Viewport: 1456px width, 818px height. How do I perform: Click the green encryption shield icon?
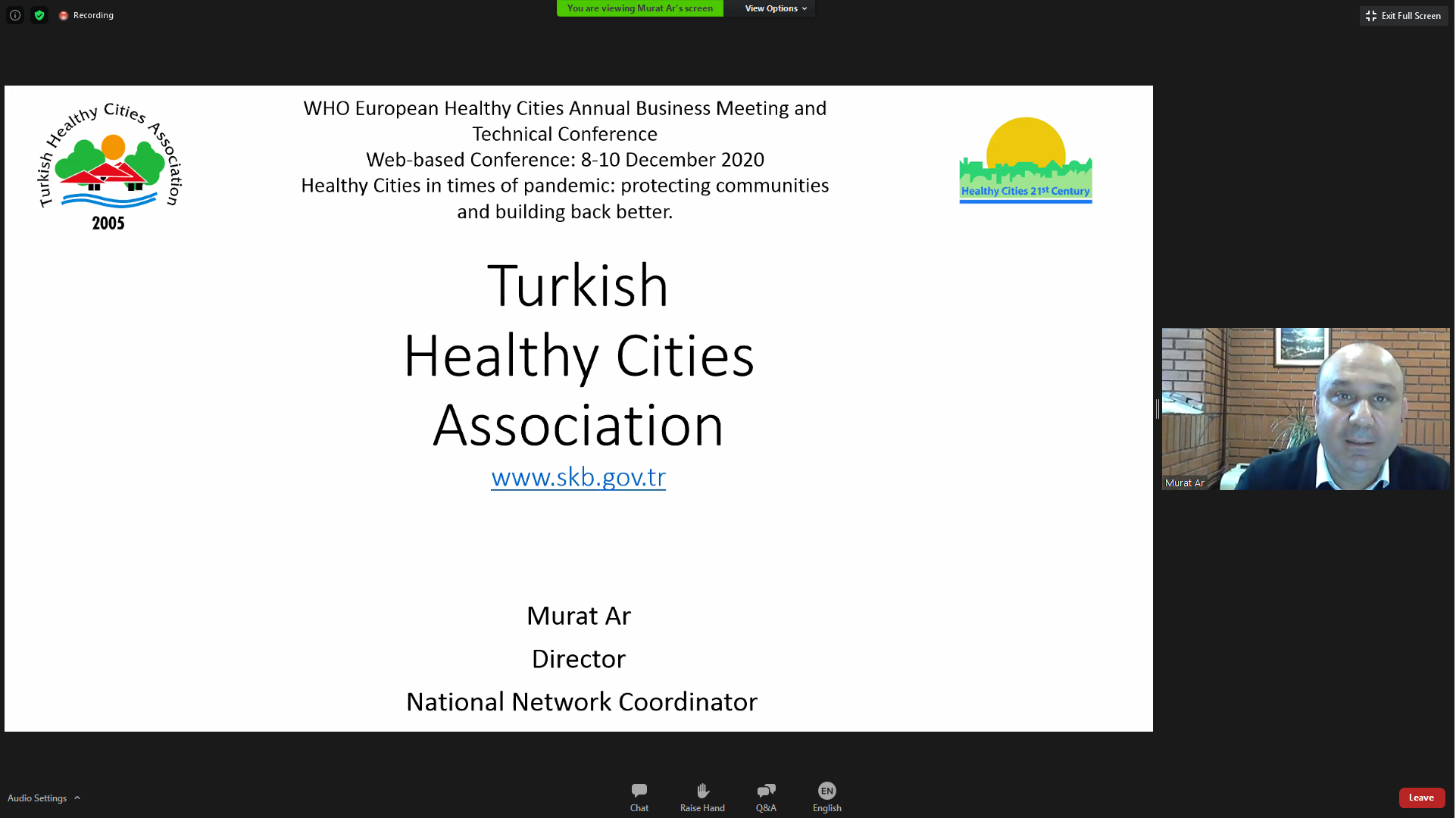tap(39, 15)
